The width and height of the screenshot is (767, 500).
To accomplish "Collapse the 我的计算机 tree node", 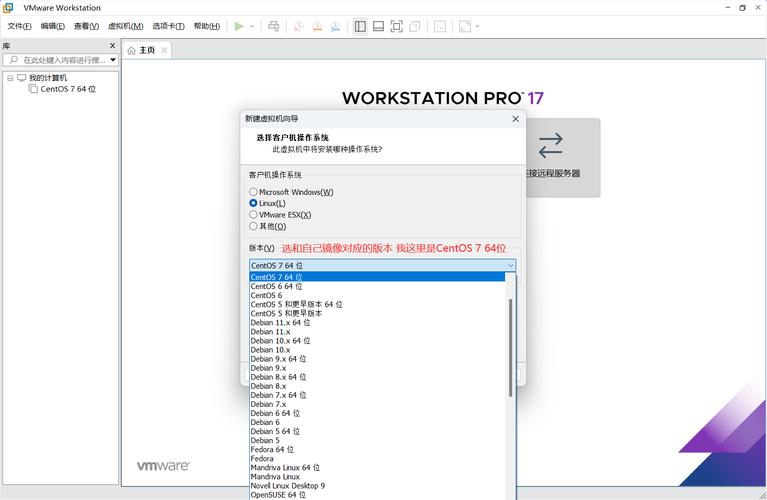I will [10, 78].
